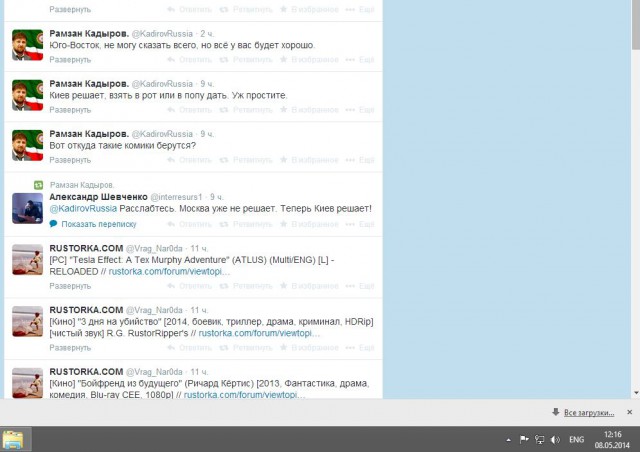Open the volume speaker icon

coord(555,440)
